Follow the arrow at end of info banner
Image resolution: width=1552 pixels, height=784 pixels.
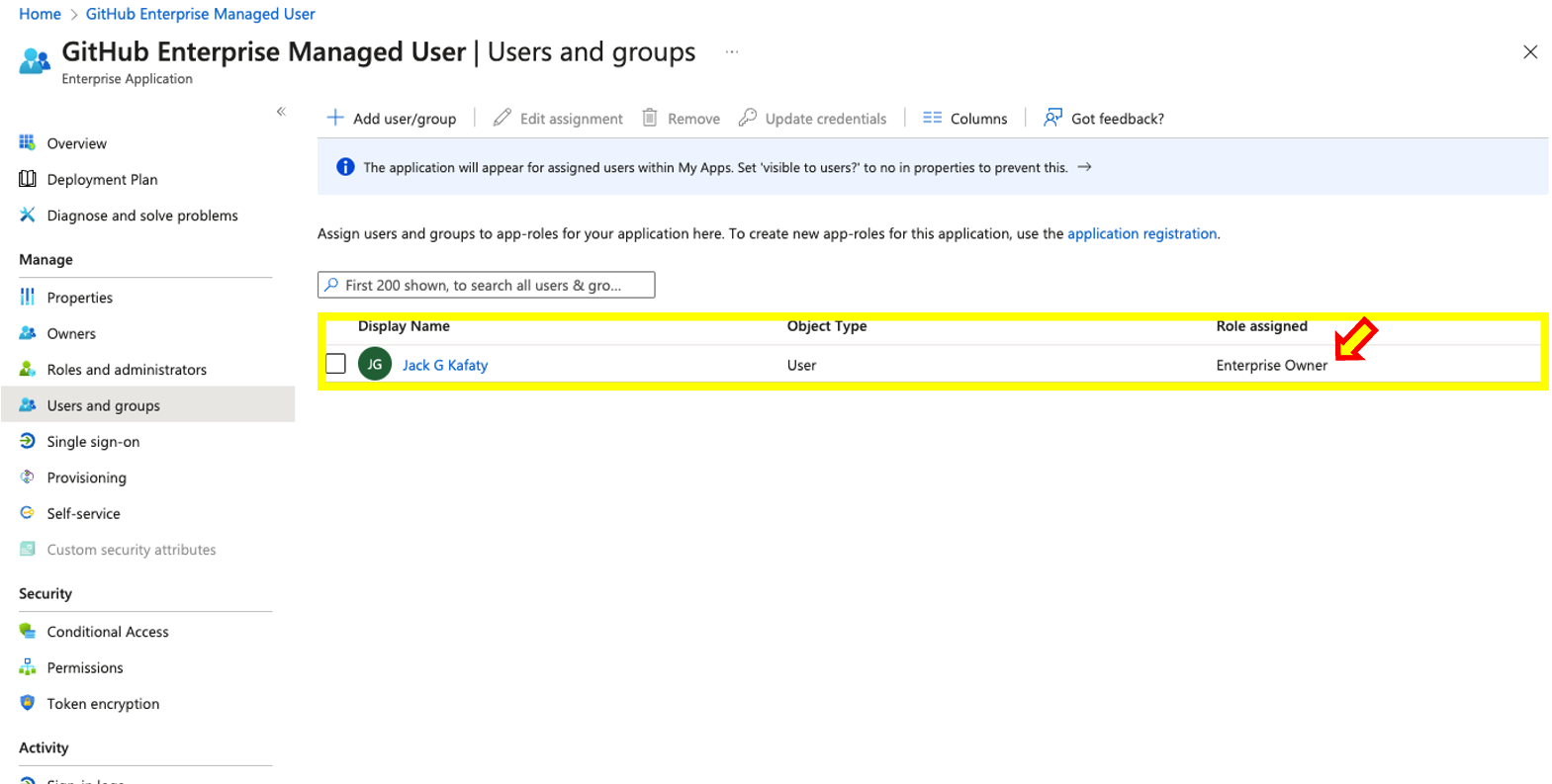(x=1084, y=167)
